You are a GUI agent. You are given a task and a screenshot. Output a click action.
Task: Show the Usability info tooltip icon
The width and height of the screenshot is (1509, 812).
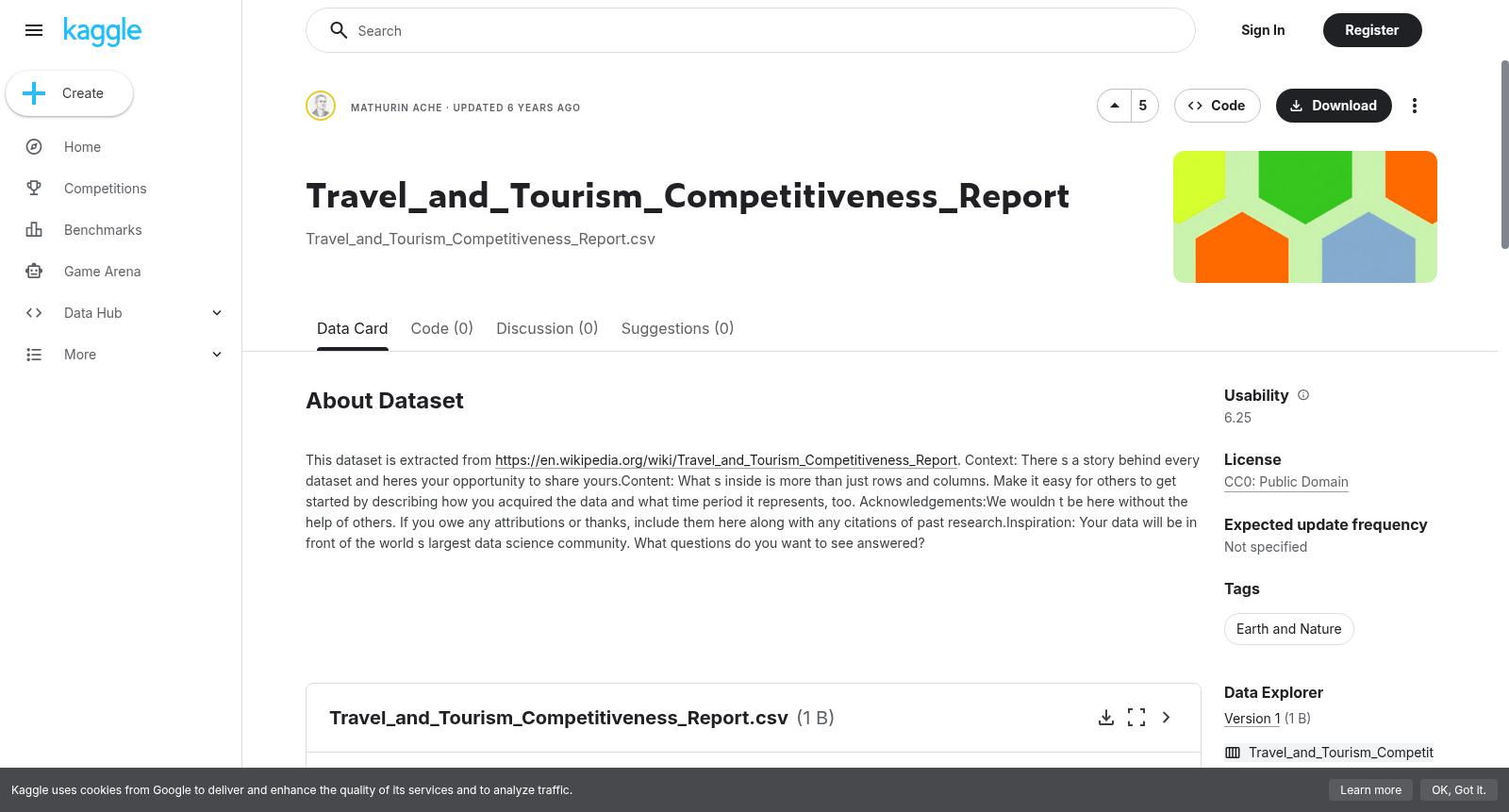[1303, 395]
